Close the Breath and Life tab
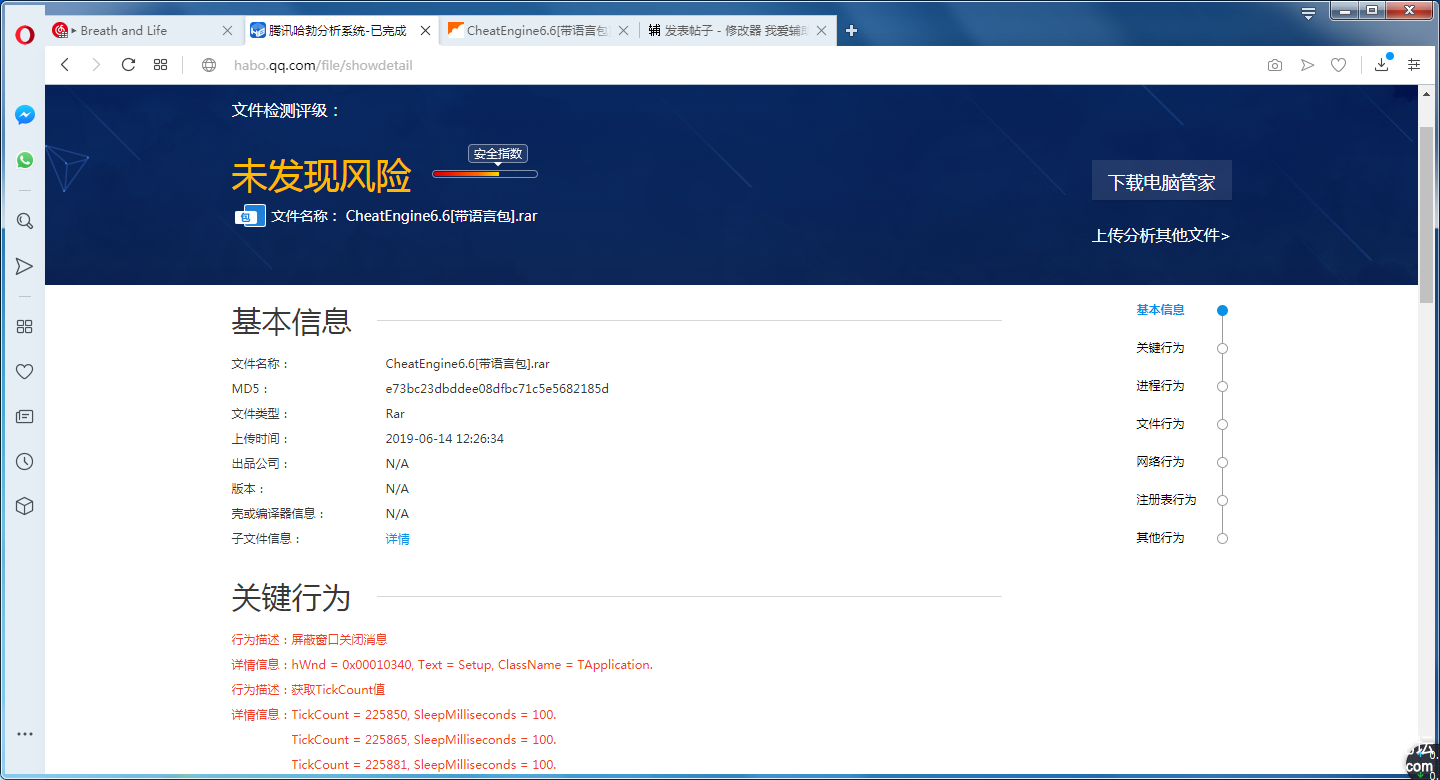The height and width of the screenshot is (780, 1440). coord(227,31)
